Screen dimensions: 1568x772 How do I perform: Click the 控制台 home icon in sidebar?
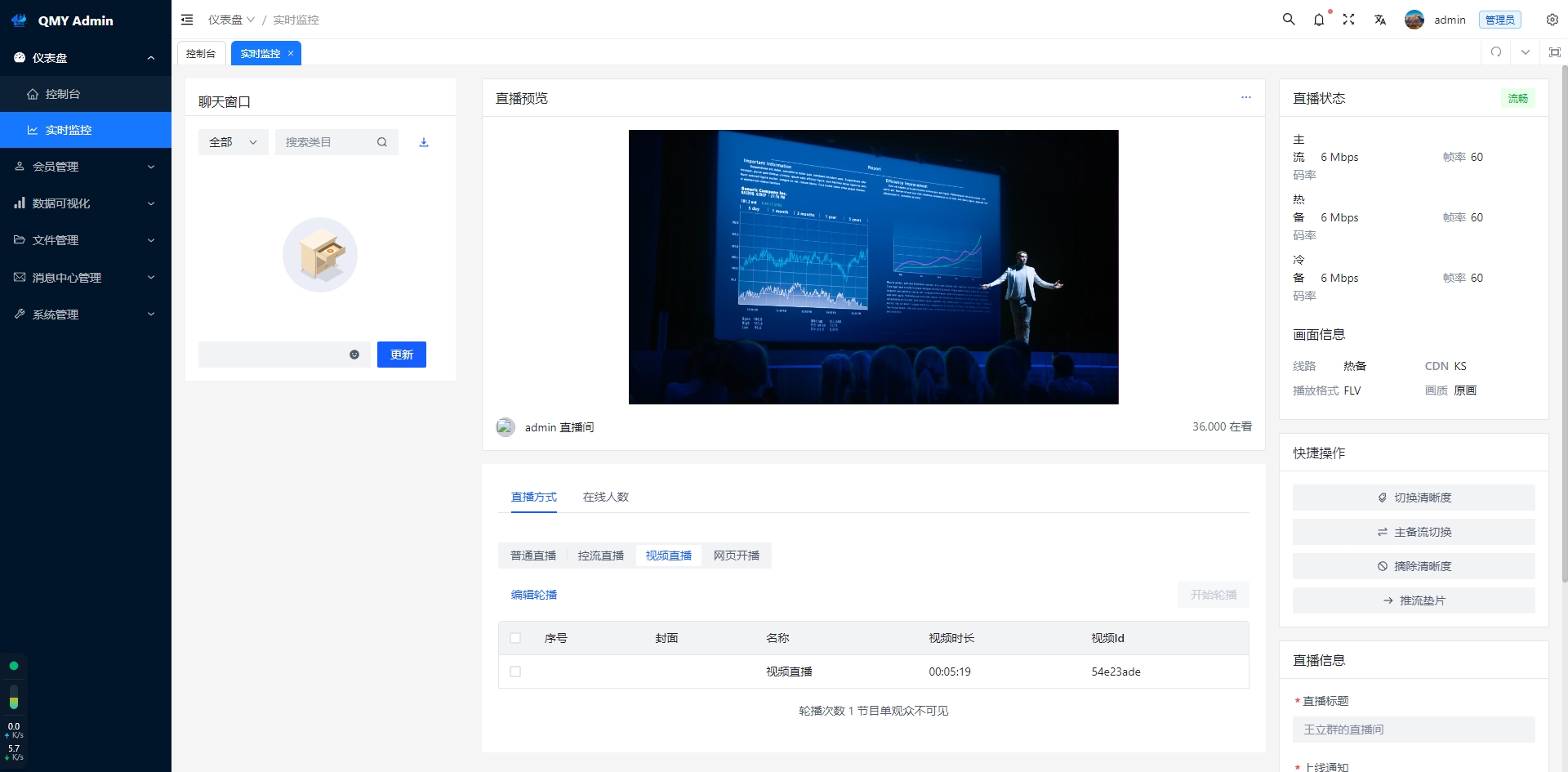coord(33,94)
